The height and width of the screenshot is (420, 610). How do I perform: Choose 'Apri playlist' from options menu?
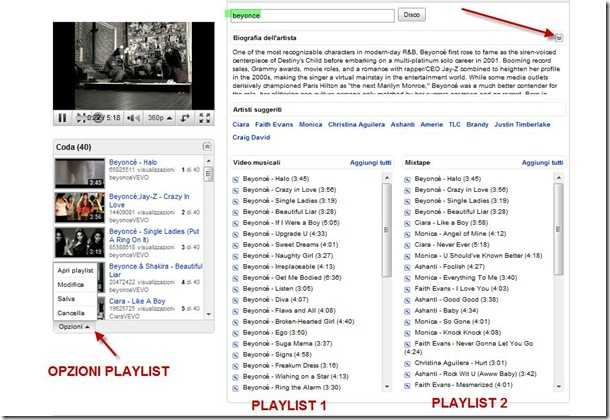pos(75,270)
